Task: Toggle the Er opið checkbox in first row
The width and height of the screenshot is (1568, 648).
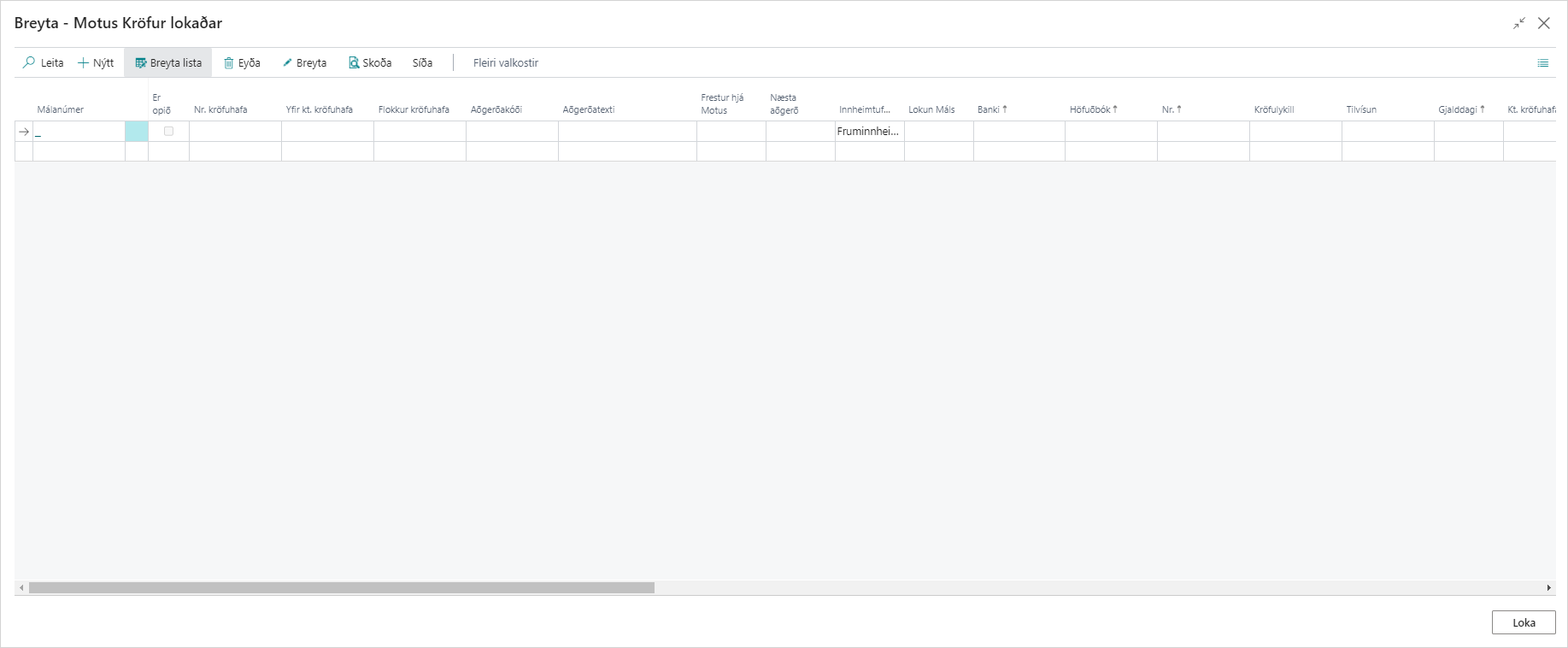Action: point(168,132)
